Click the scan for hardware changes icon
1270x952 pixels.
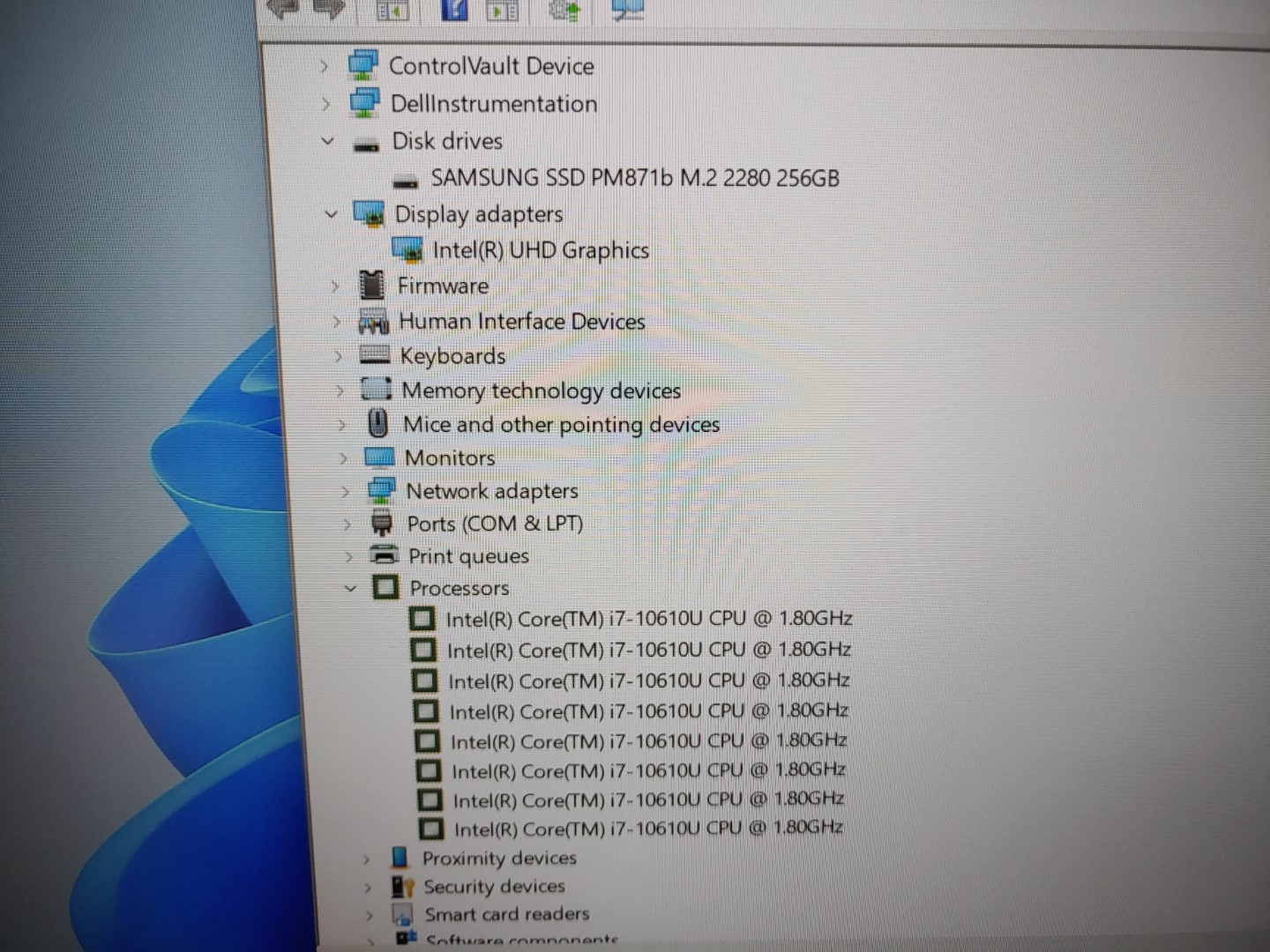(x=628, y=10)
